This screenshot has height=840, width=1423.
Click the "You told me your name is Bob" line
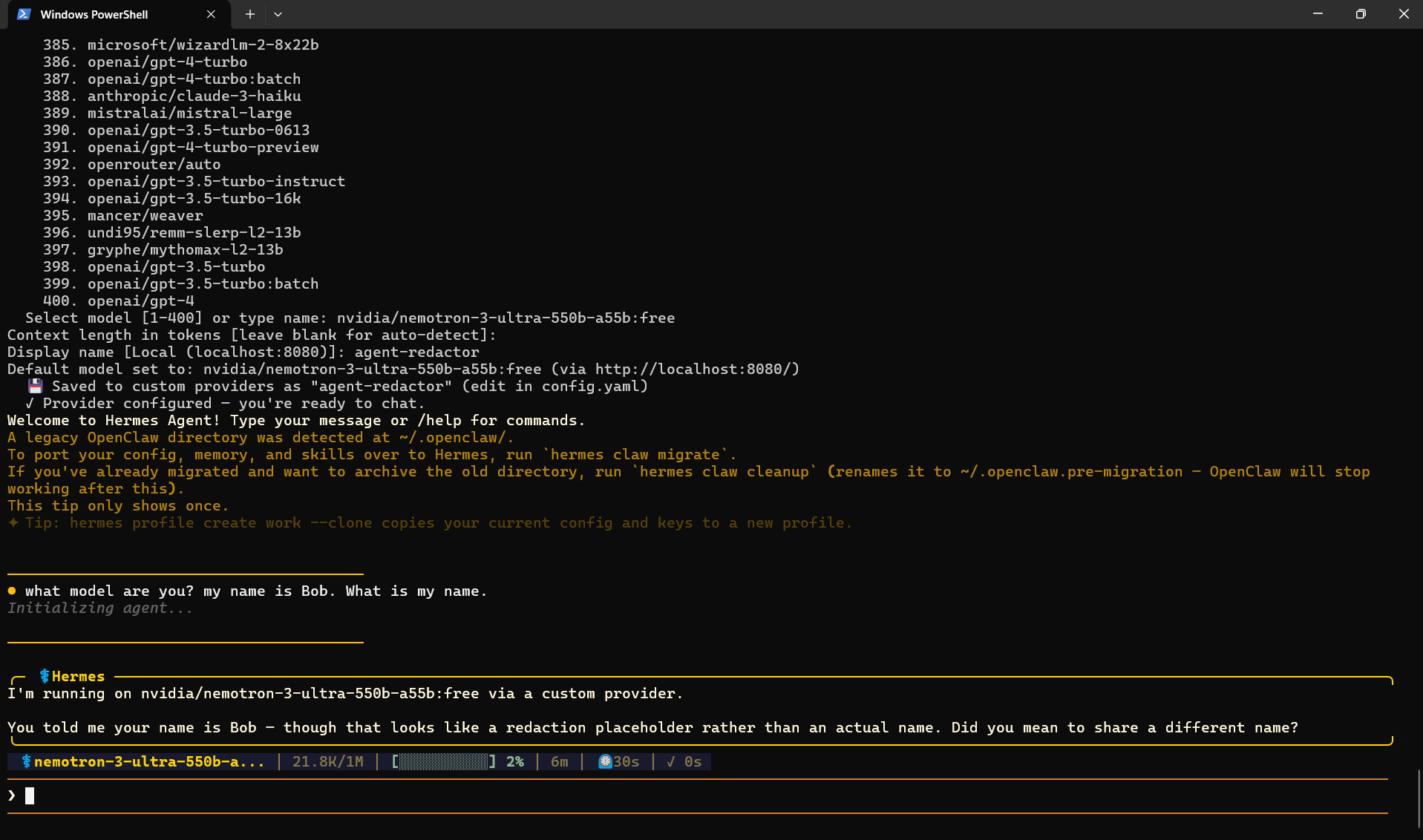pos(653,727)
